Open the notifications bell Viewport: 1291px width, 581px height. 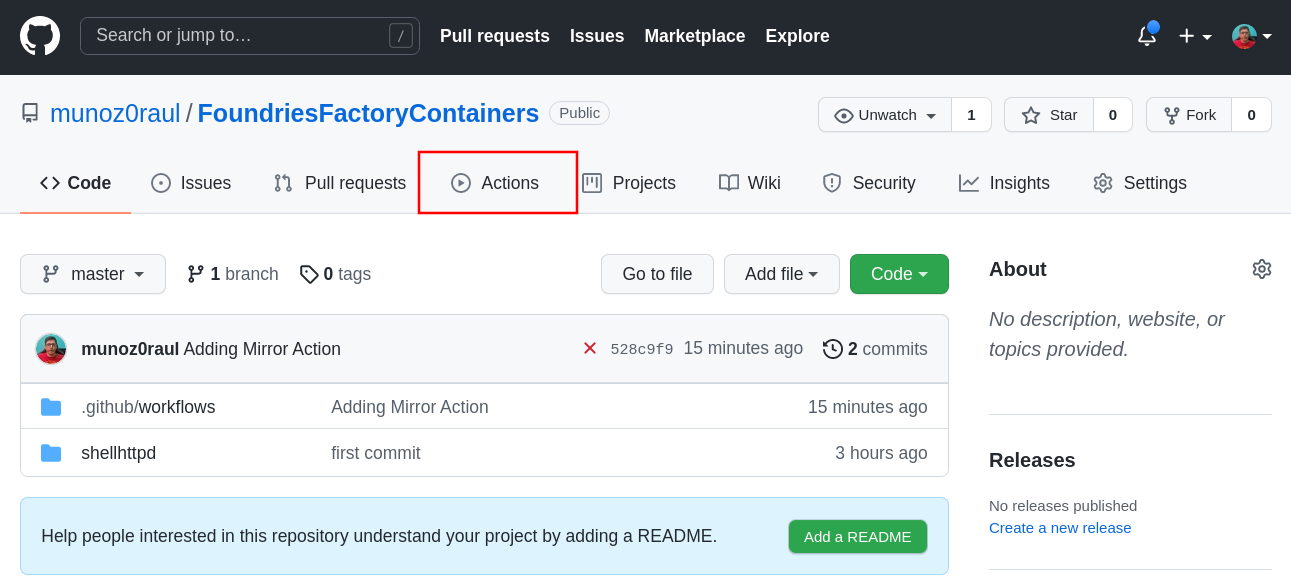click(1146, 36)
